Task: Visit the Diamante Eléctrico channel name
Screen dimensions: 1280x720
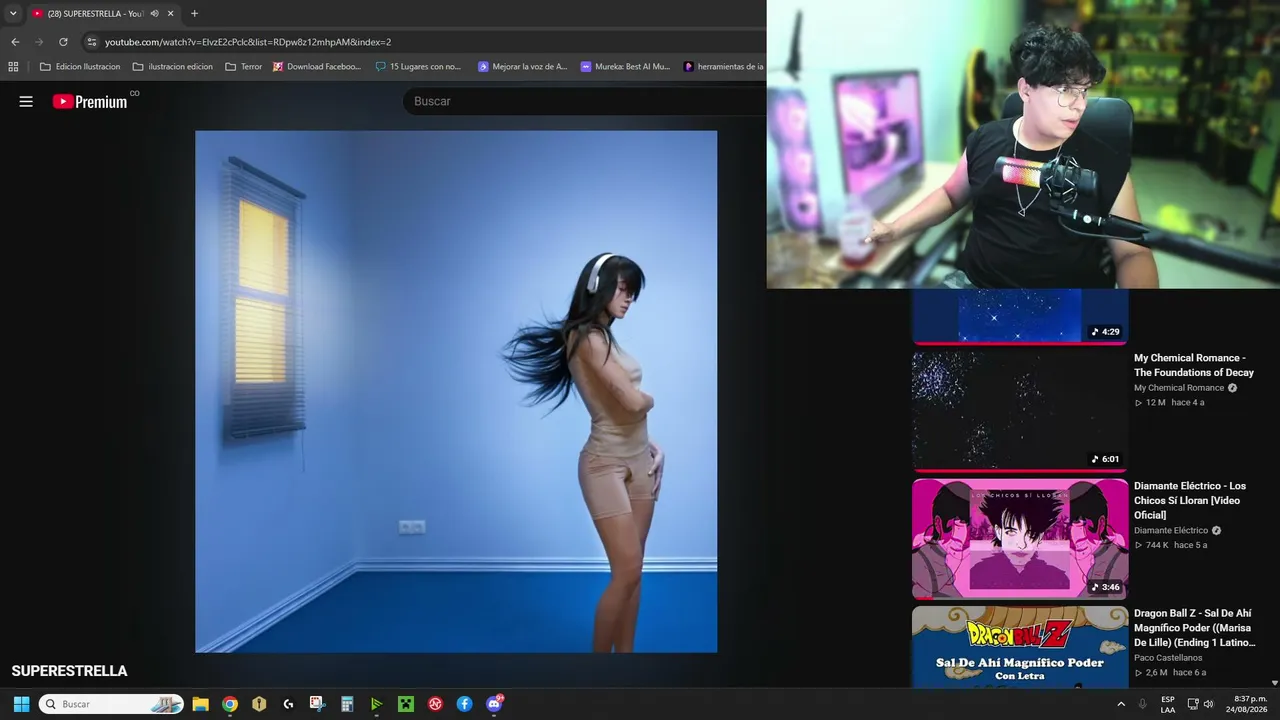Action: (x=1171, y=531)
